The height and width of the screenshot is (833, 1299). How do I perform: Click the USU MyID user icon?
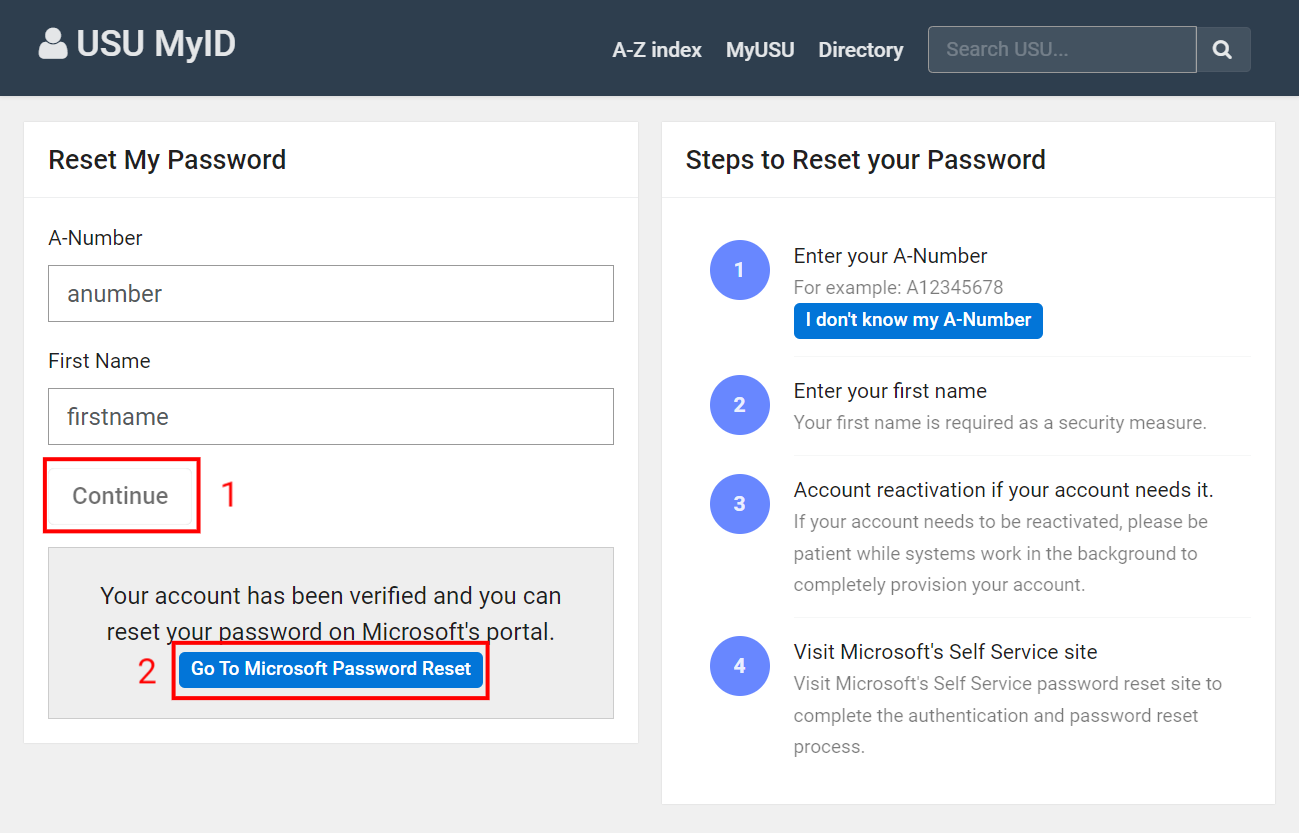tap(53, 44)
